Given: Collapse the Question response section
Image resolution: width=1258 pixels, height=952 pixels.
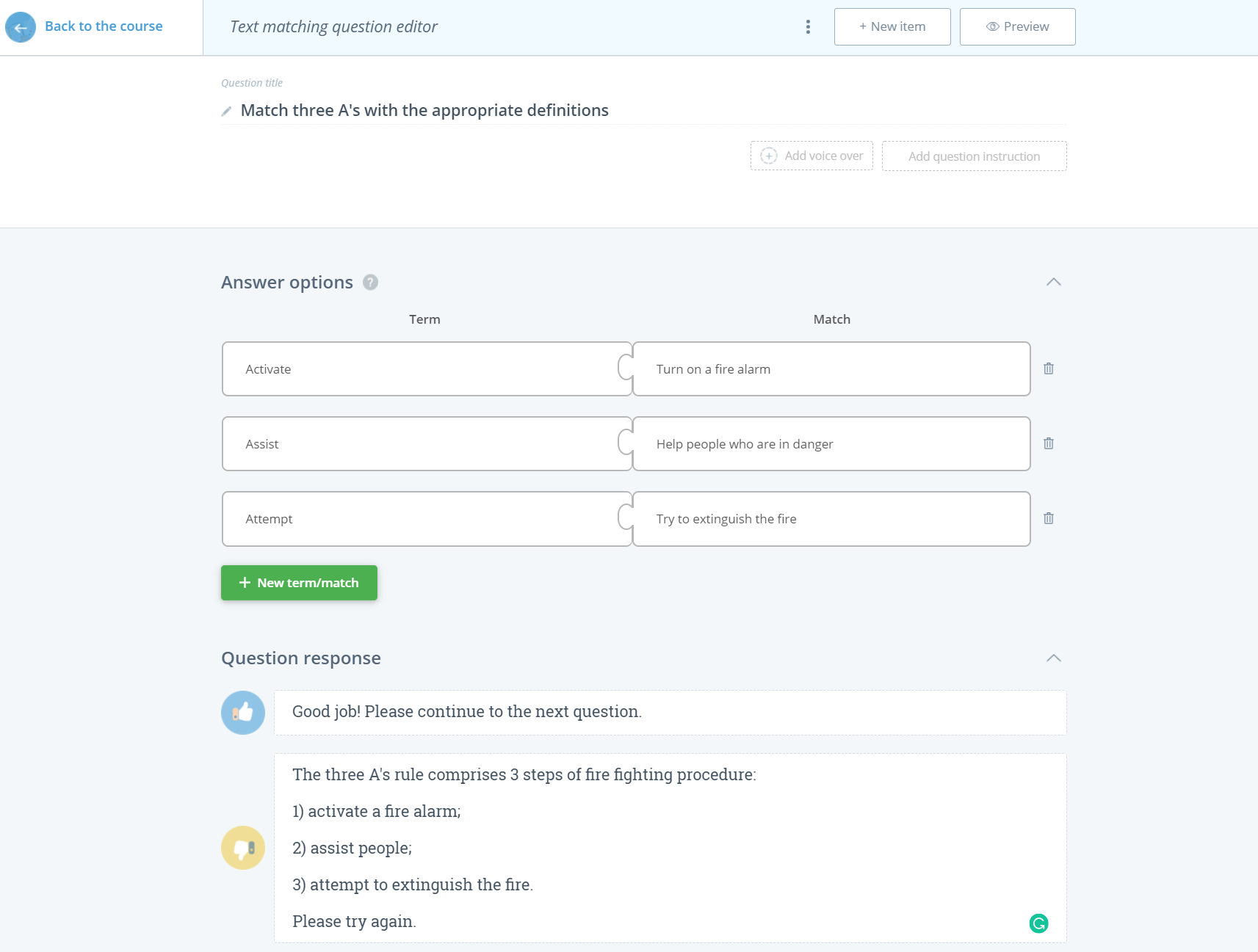Looking at the screenshot, I should pyautogui.click(x=1054, y=658).
